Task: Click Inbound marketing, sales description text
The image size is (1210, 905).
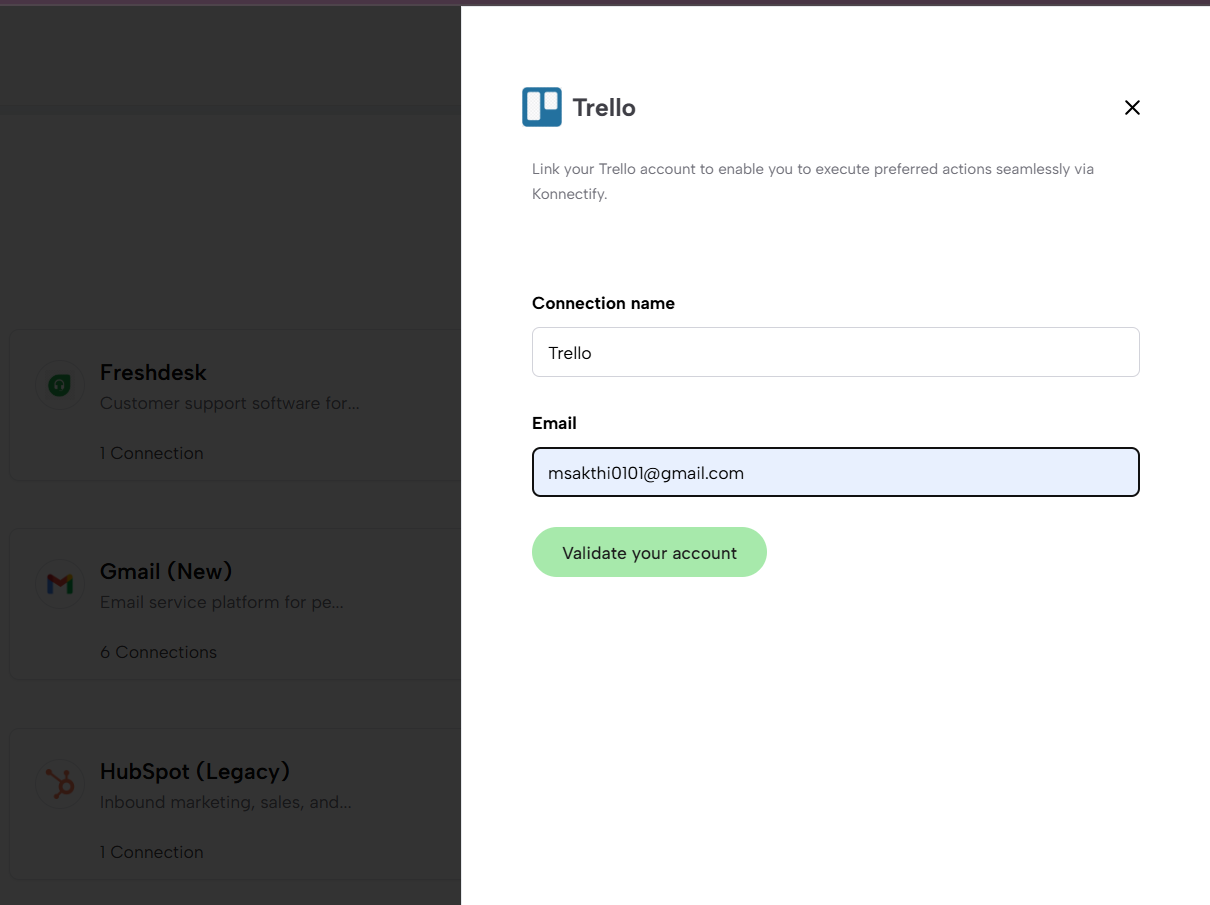Action: [226, 802]
